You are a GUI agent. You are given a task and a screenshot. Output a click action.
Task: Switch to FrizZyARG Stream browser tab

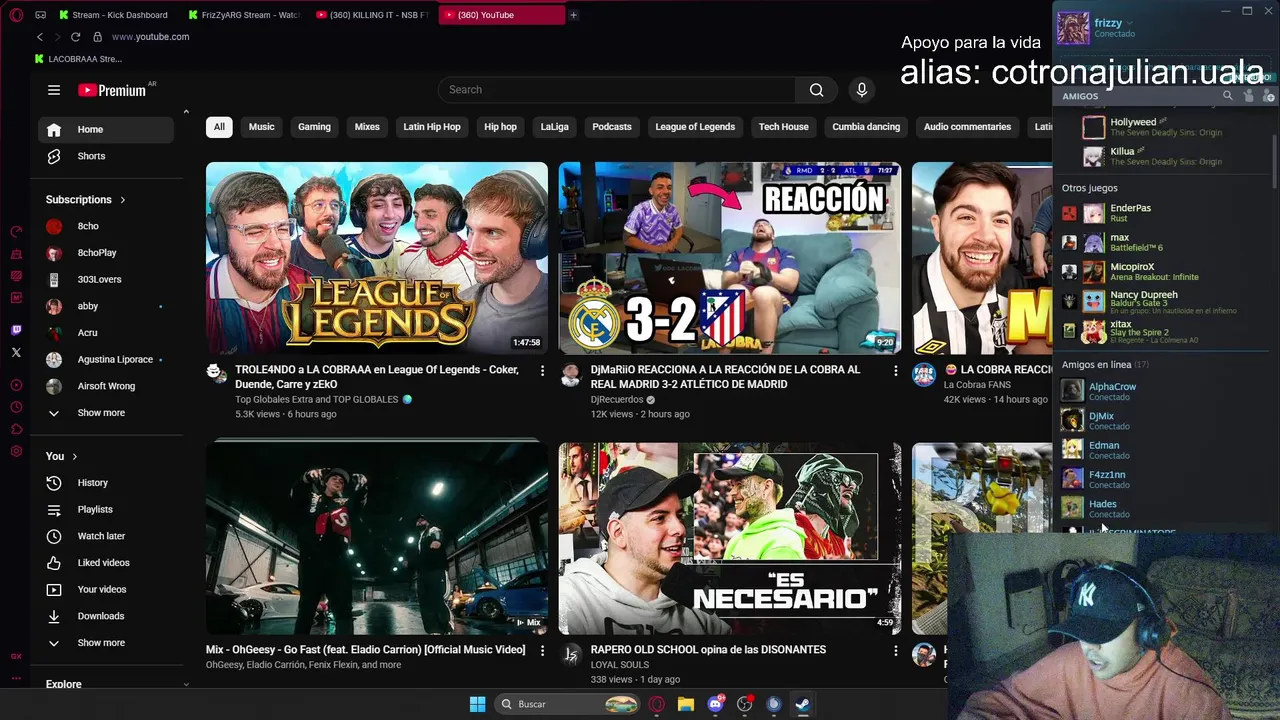click(243, 15)
